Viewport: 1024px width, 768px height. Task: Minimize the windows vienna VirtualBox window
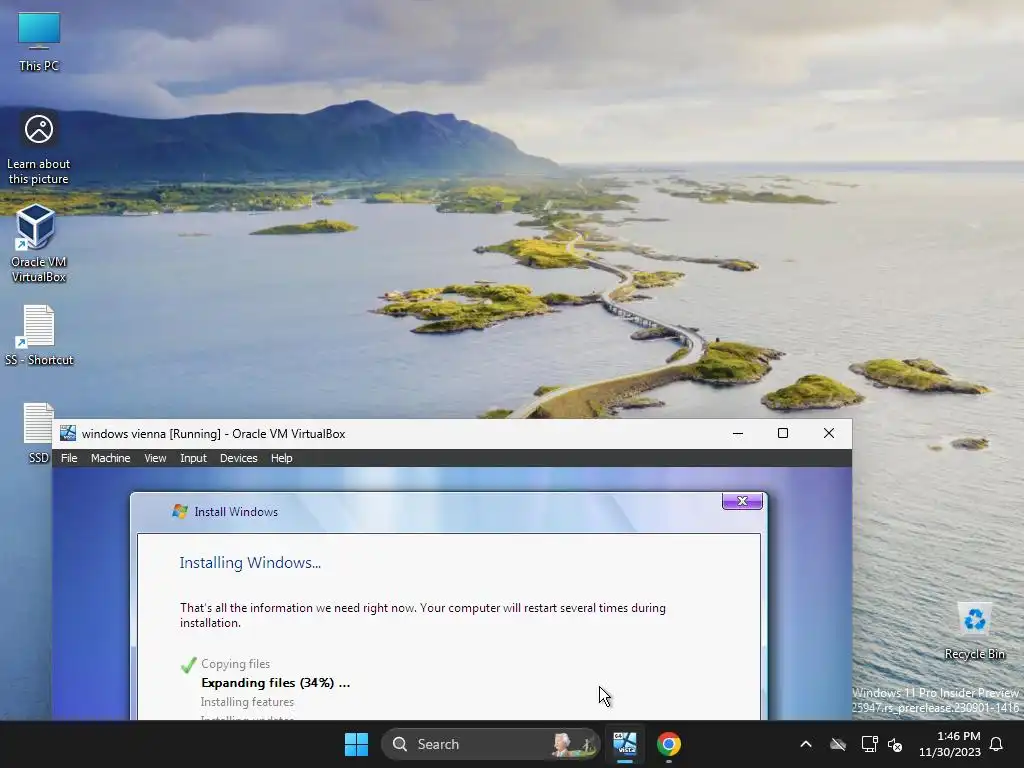738,433
